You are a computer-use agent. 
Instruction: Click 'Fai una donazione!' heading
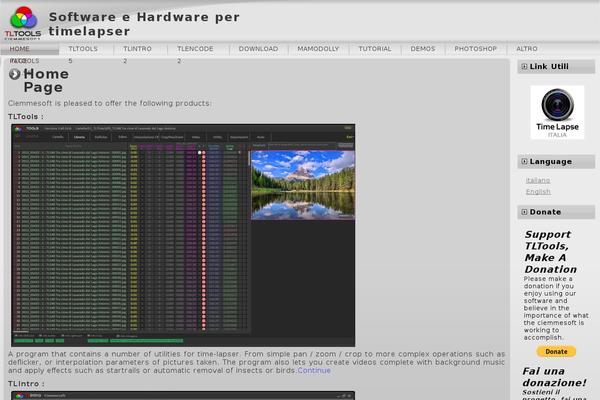554,377
